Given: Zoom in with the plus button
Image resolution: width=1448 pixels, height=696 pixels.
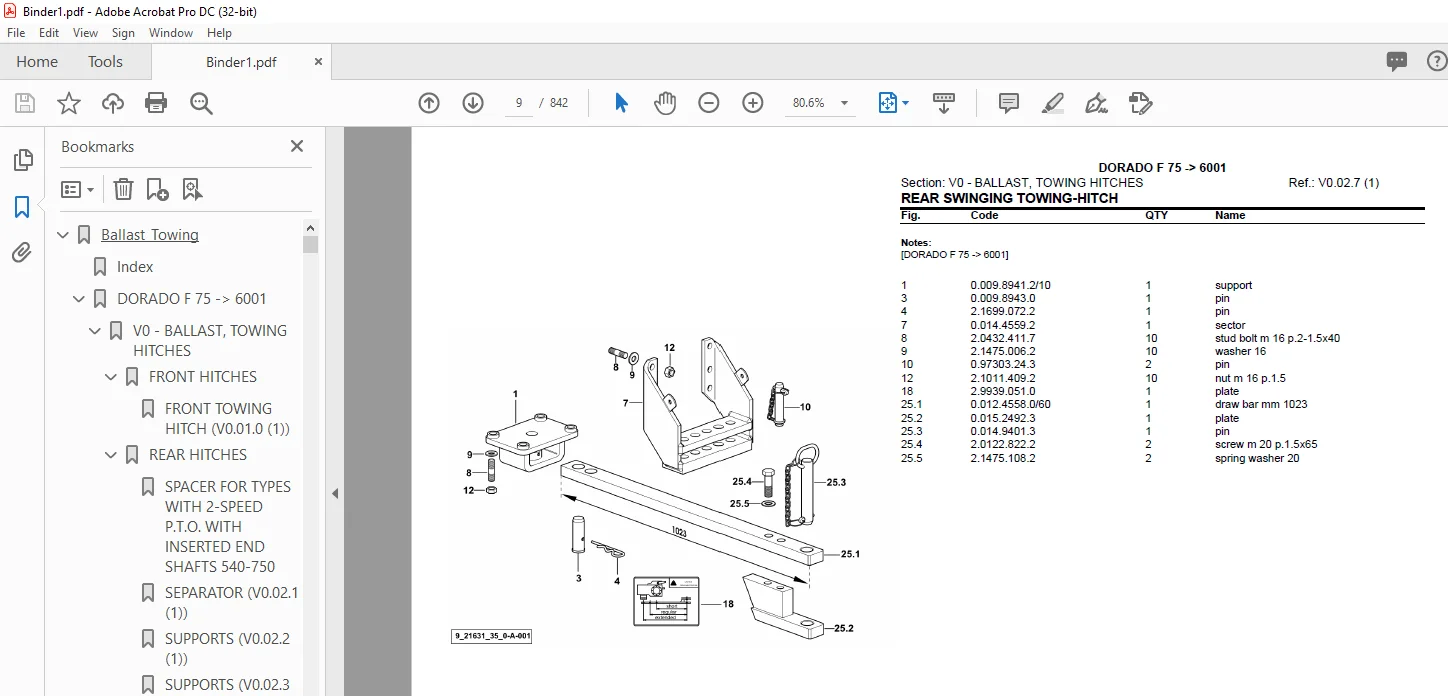Looking at the screenshot, I should click(x=753, y=103).
